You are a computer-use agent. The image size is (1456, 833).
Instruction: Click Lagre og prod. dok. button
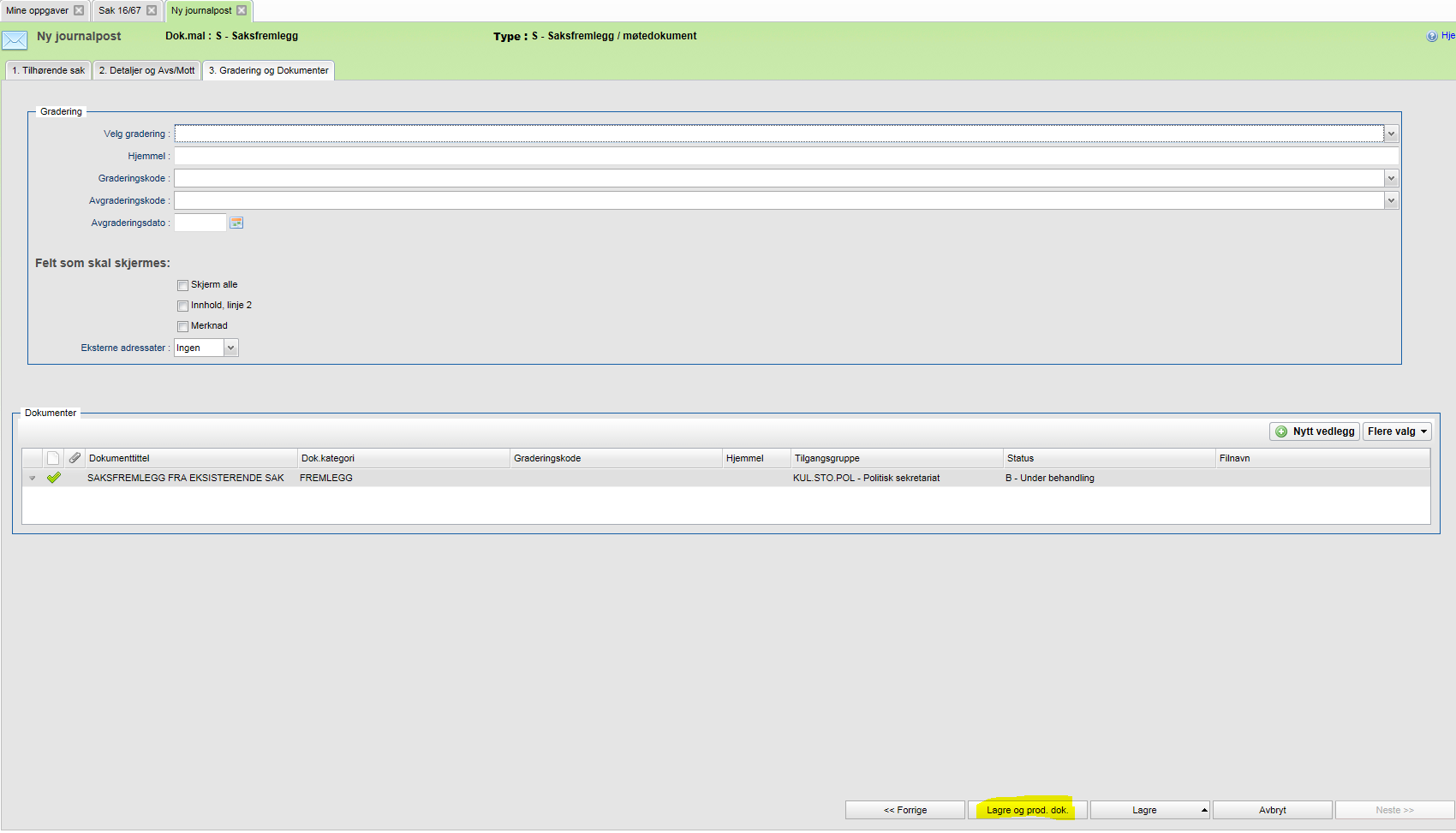1027,810
